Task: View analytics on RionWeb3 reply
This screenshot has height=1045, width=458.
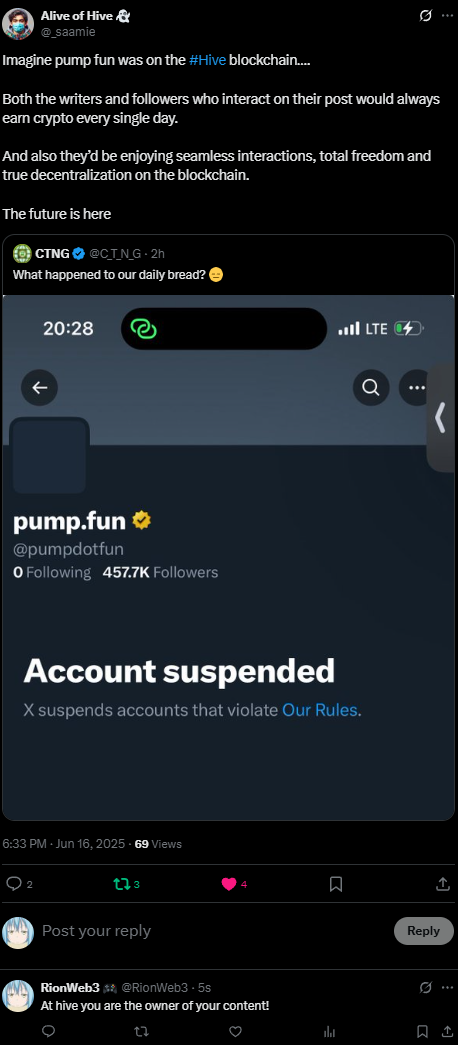Action: tap(329, 1031)
